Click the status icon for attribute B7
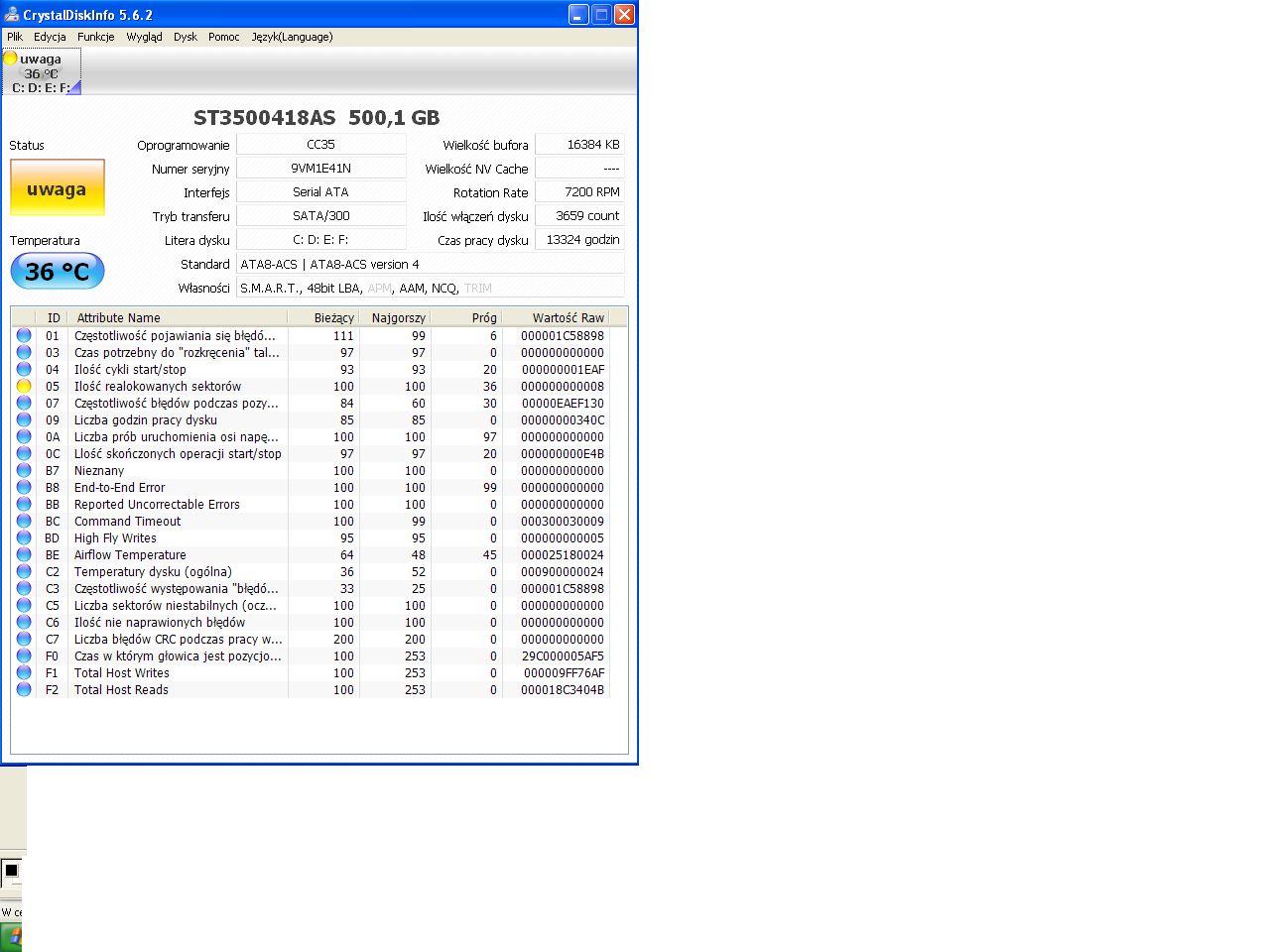 pyautogui.click(x=24, y=471)
